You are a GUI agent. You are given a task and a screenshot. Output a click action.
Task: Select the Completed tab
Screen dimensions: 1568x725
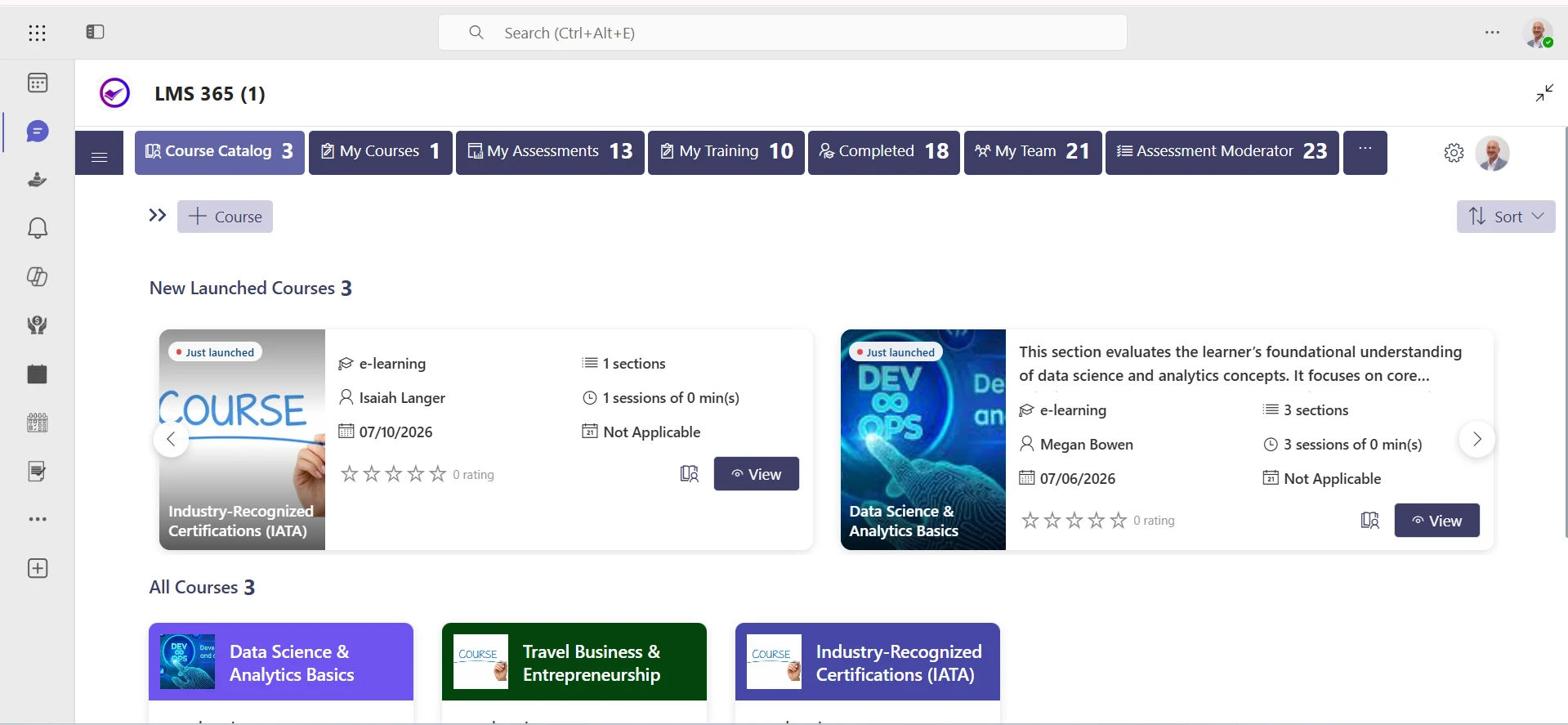pyautogui.click(x=884, y=153)
